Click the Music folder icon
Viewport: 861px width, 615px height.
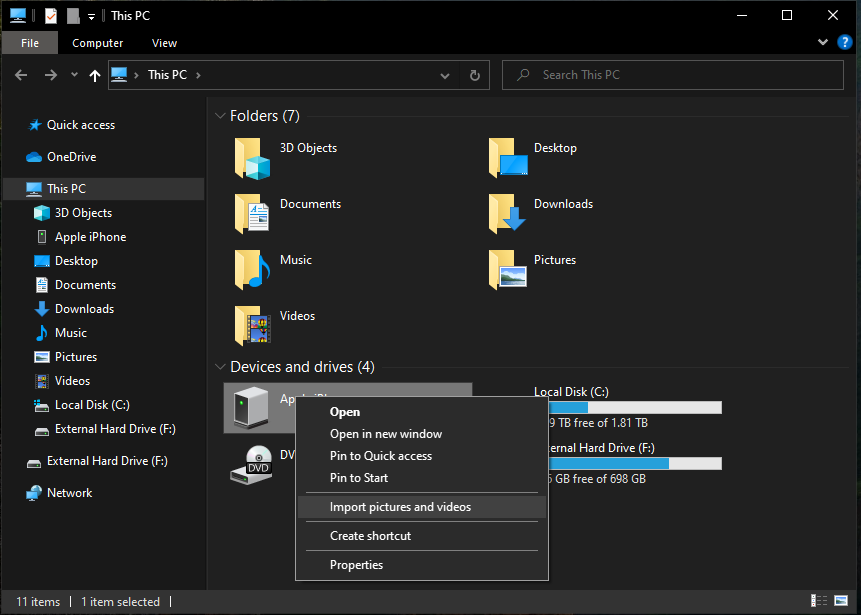click(253, 270)
